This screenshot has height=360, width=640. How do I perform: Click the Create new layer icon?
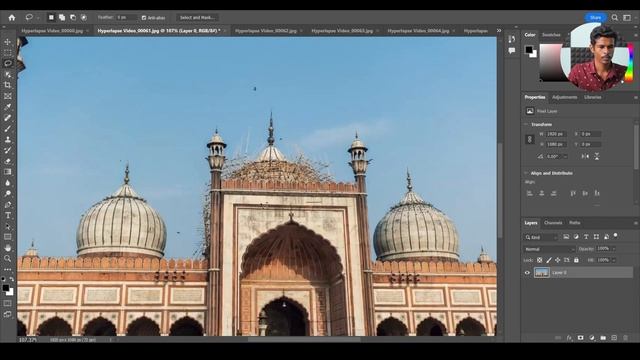[614, 338]
